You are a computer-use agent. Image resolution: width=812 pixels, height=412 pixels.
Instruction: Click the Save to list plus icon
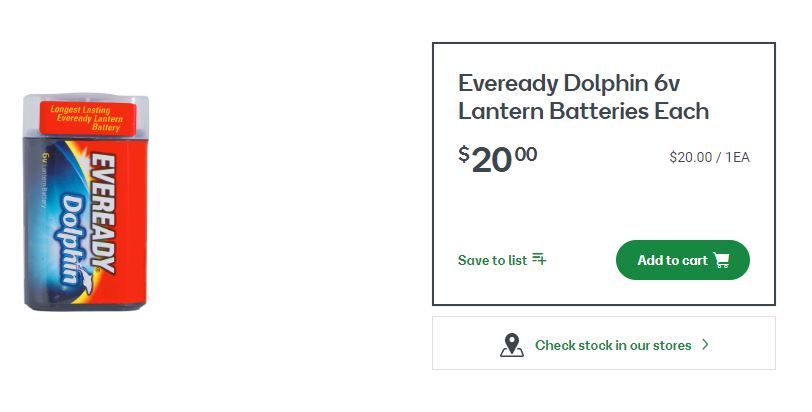[x=539, y=260]
